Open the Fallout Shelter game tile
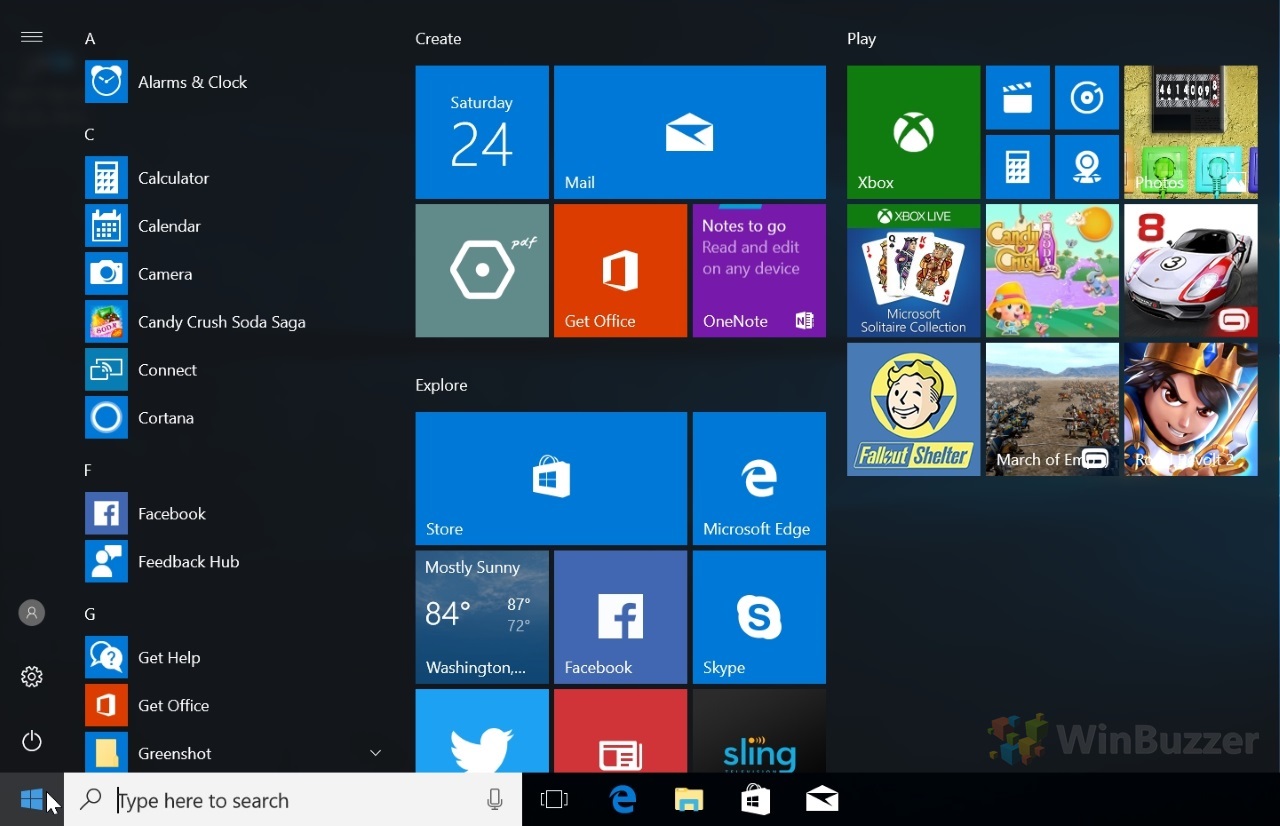Image resolution: width=1280 pixels, height=826 pixels. [913, 409]
